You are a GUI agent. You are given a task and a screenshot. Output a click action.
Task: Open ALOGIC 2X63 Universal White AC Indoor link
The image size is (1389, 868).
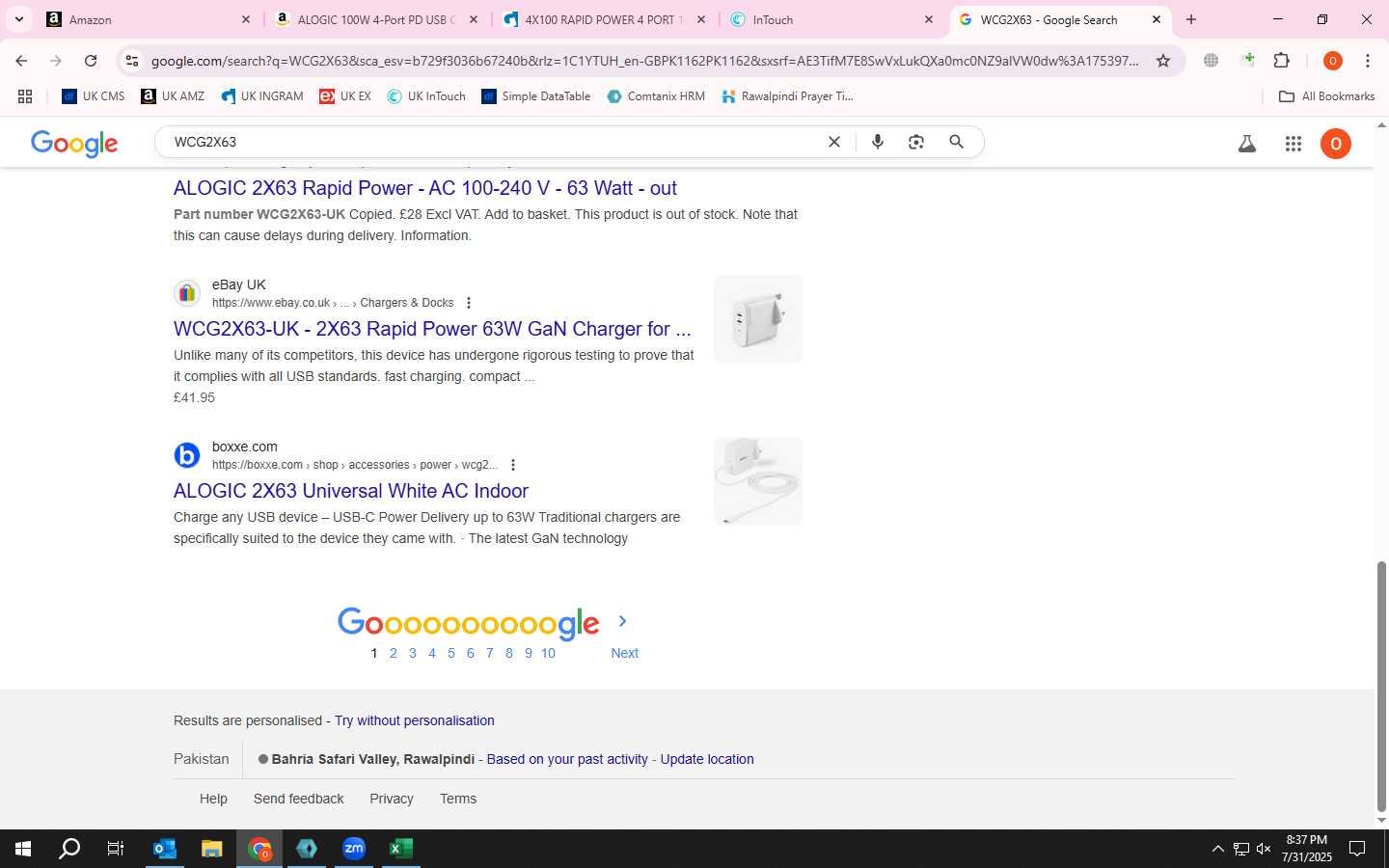coord(351,491)
